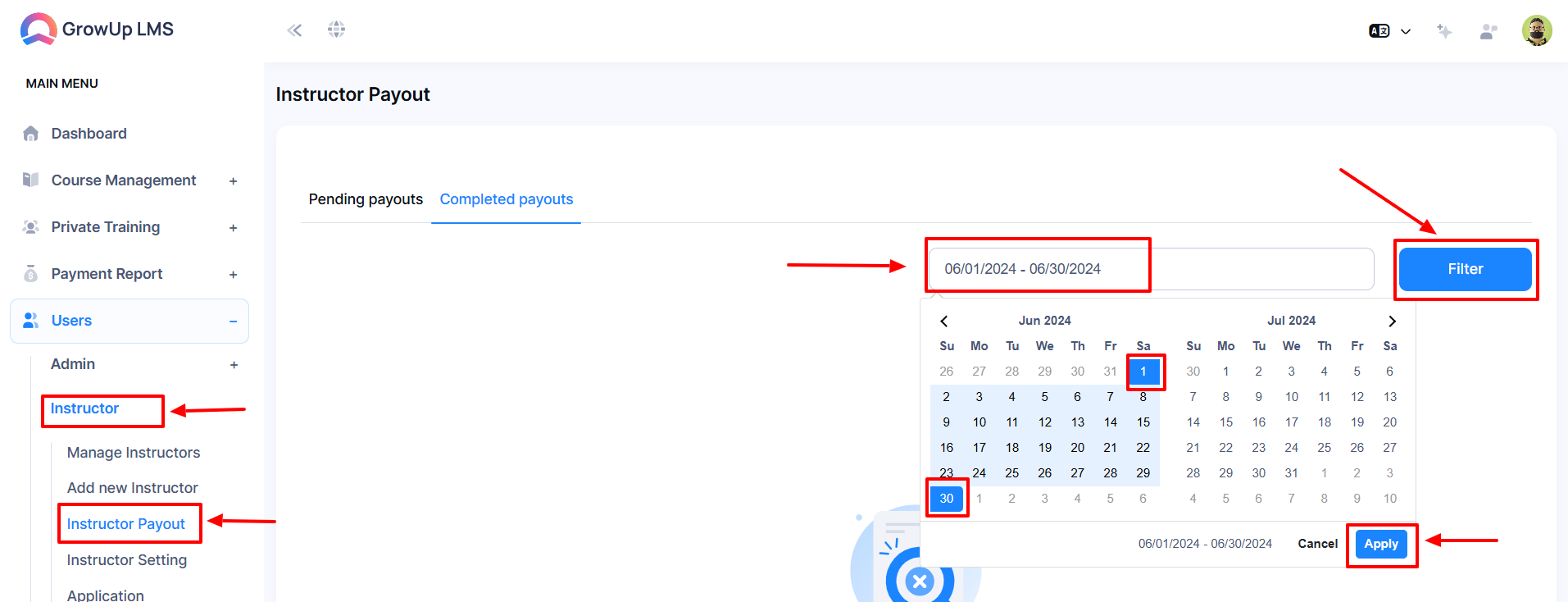Open the globe website icon
Image resolution: width=1568 pixels, height=602 pixels.
click(336, 30)
